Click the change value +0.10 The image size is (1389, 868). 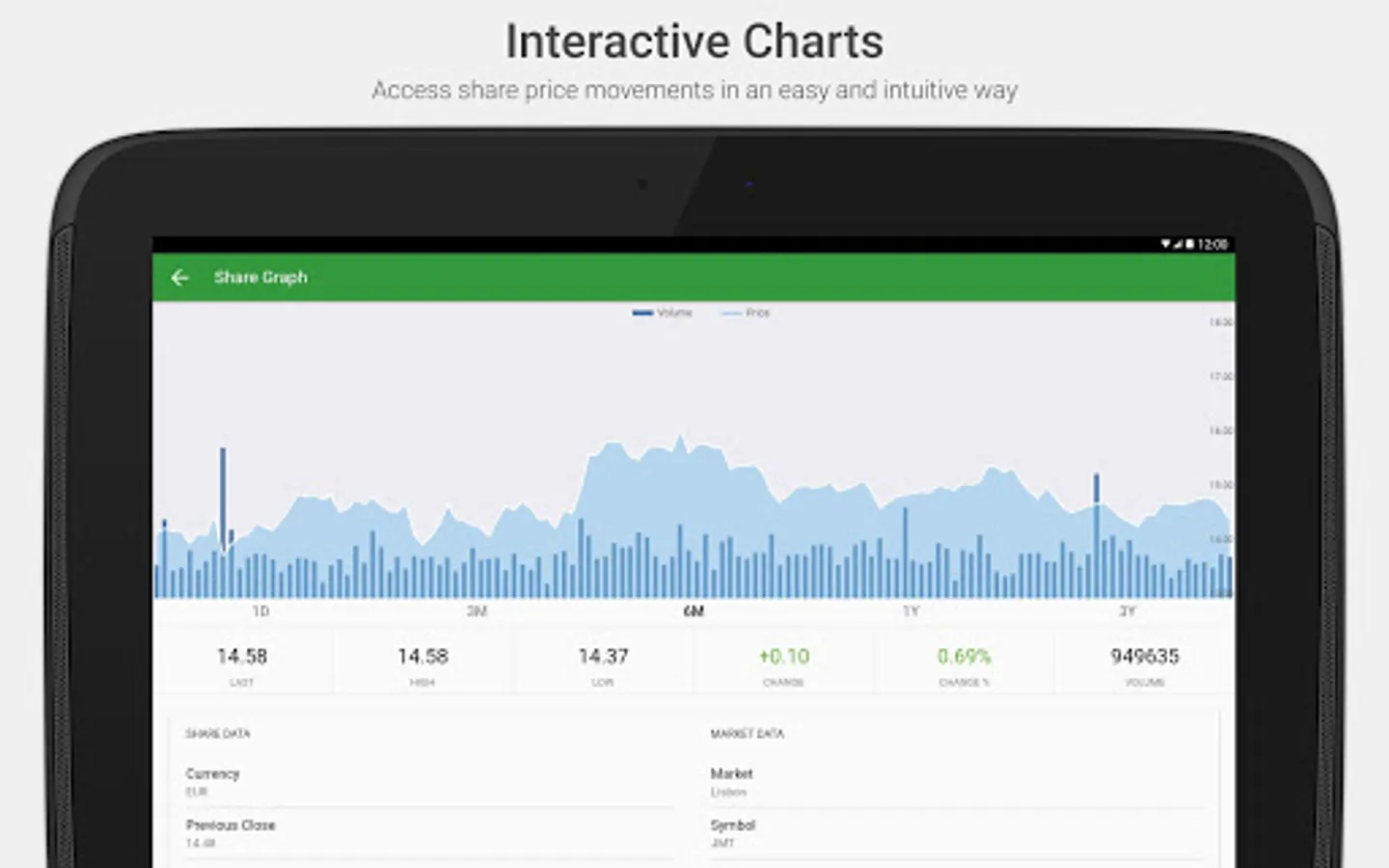coord(783,657)
